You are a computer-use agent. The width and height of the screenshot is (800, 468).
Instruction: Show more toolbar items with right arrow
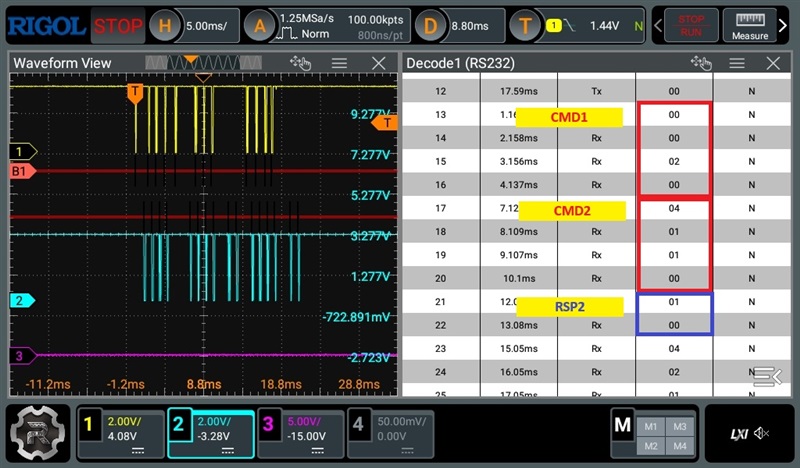pos(783,25)
